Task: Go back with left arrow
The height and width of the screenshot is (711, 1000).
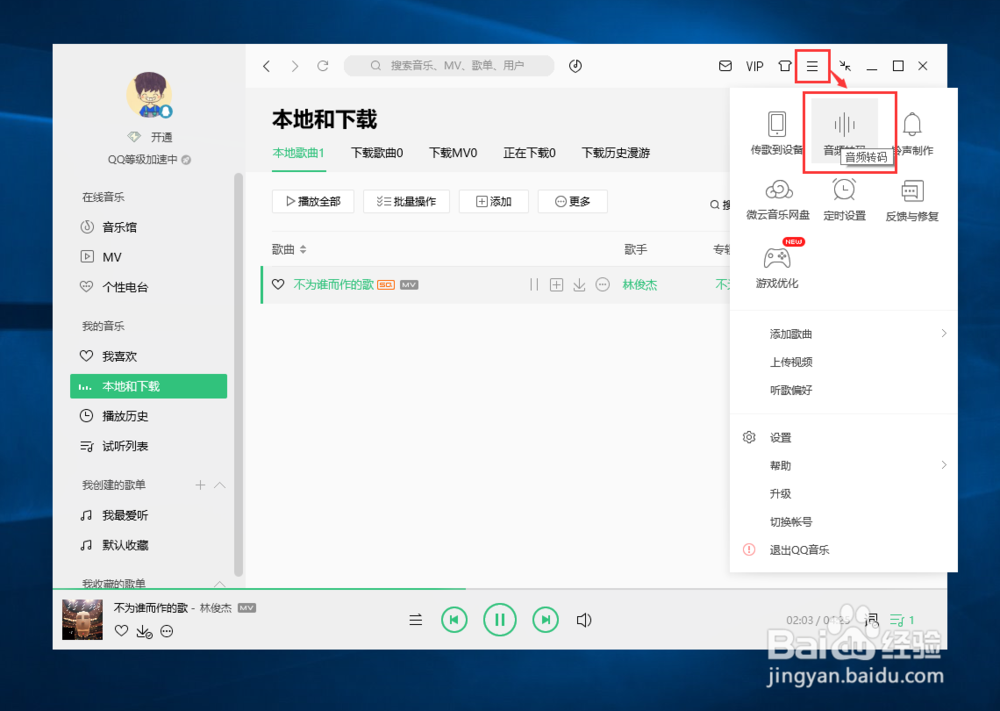Action: [267, 66]
